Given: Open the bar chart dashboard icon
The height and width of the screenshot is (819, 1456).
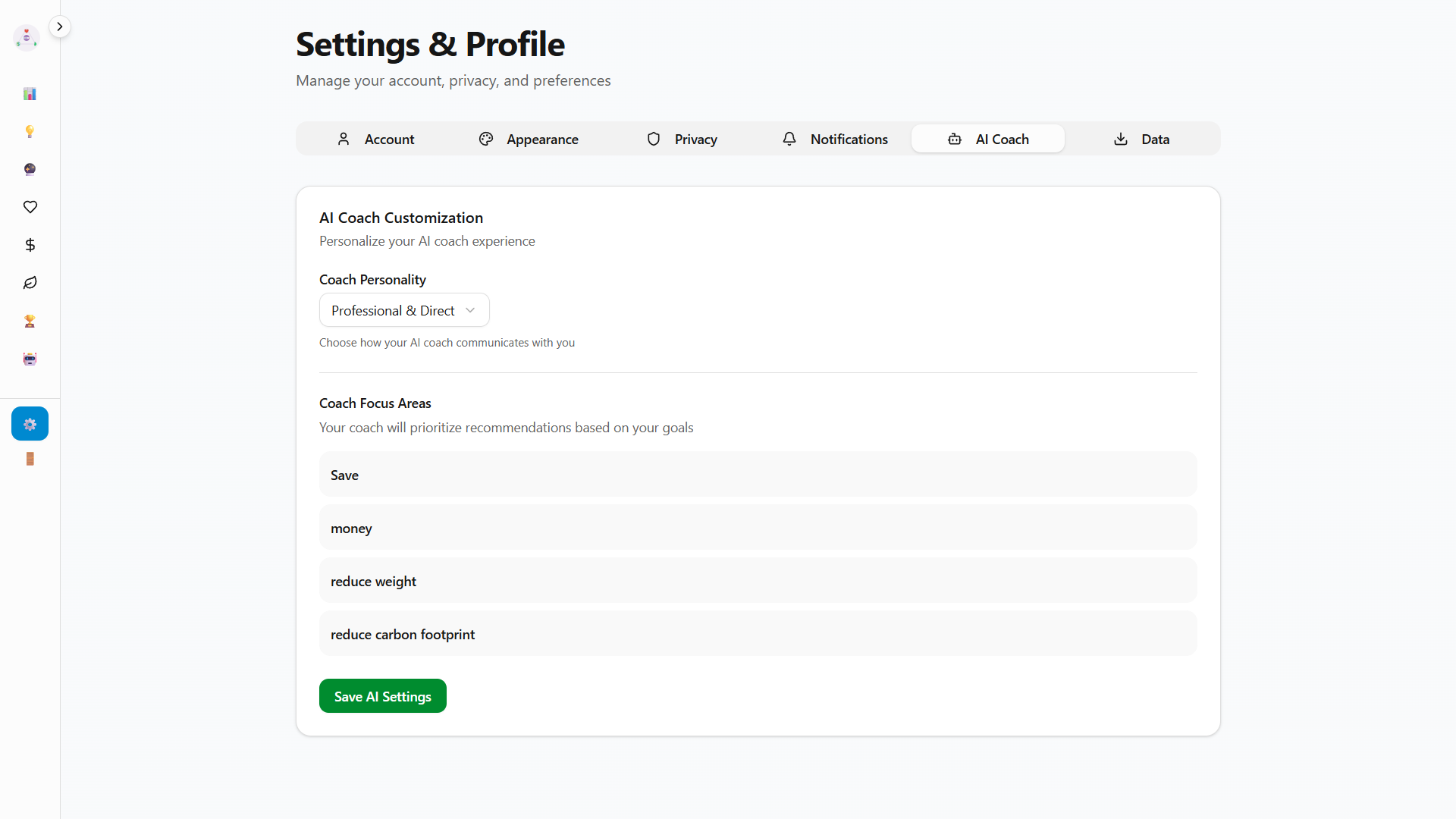Looking at the screenshot, I should 30,94.
